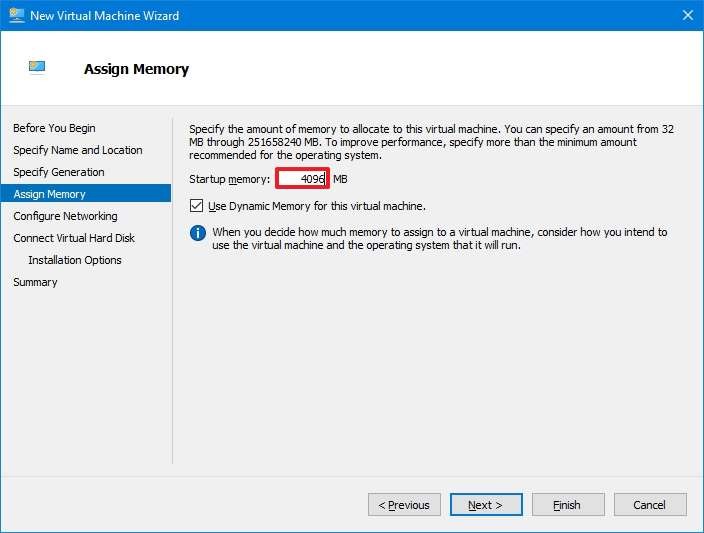Click the info note 'When you decide how much memory'

(440, 238)
